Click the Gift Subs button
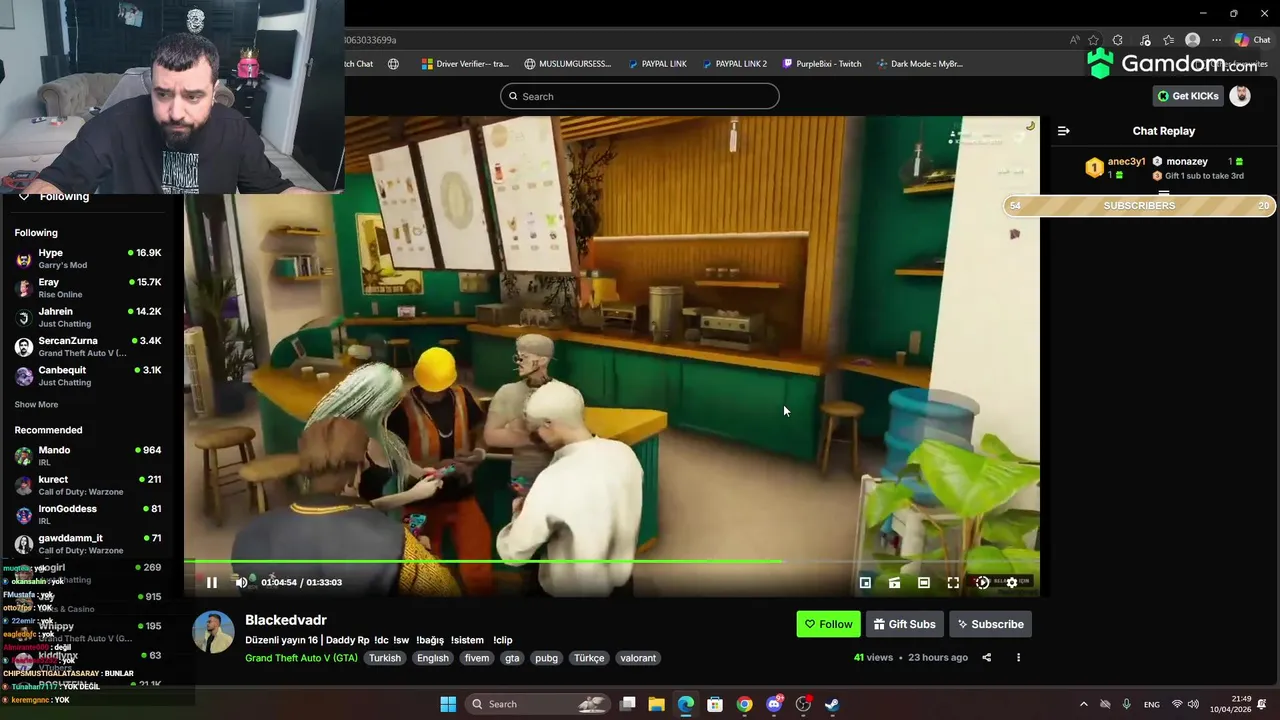This screenshot has height=720, width=1280. click(x=904, y=624)
